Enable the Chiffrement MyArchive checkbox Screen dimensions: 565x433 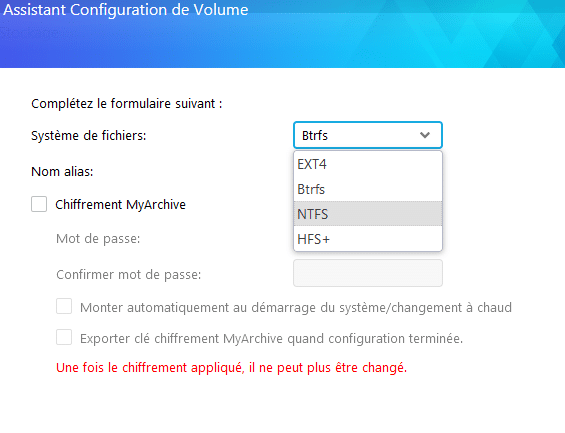point(39,204)
